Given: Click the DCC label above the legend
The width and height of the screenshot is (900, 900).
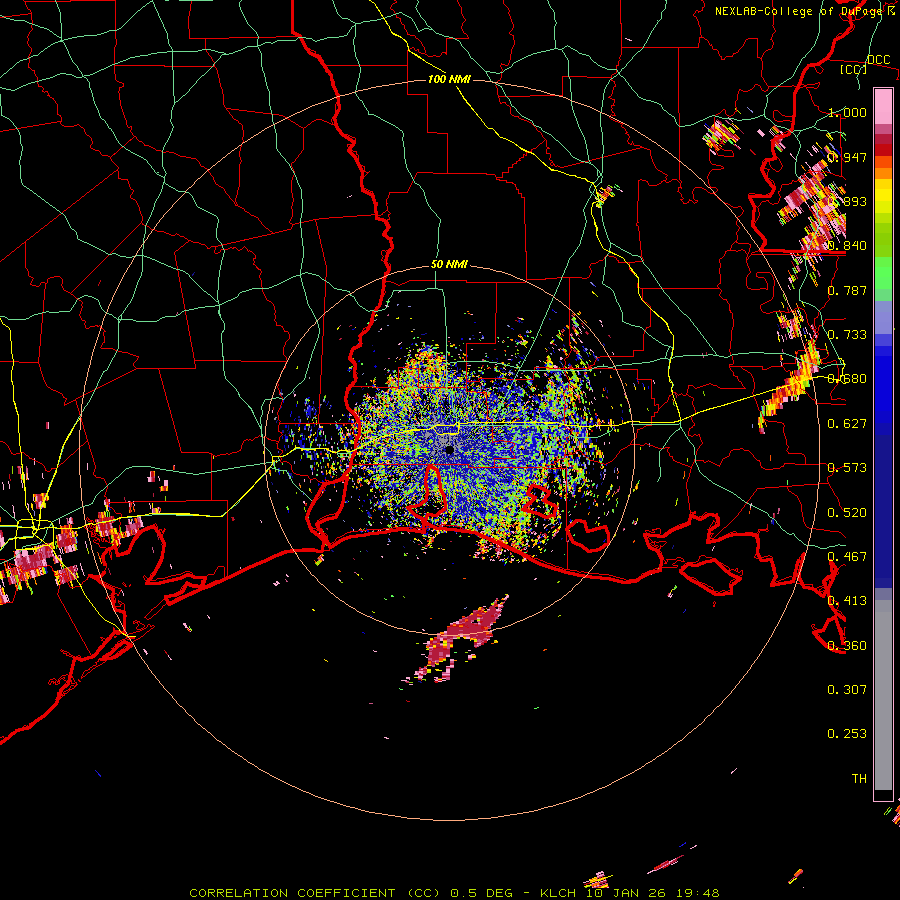Looking at the screenshot, I should tap(878, 59).
